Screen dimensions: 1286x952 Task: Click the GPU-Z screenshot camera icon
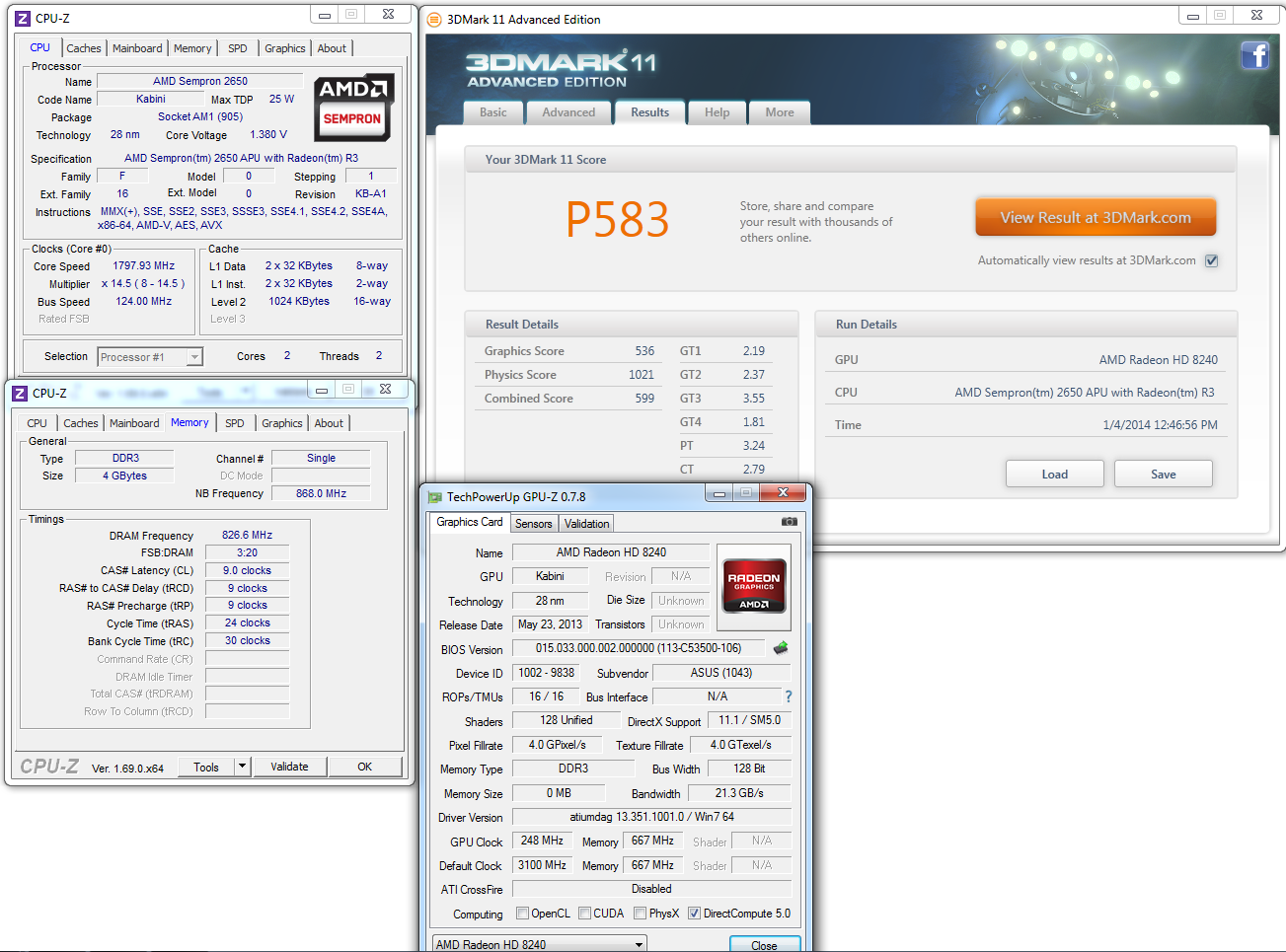[x=789, y=522]
